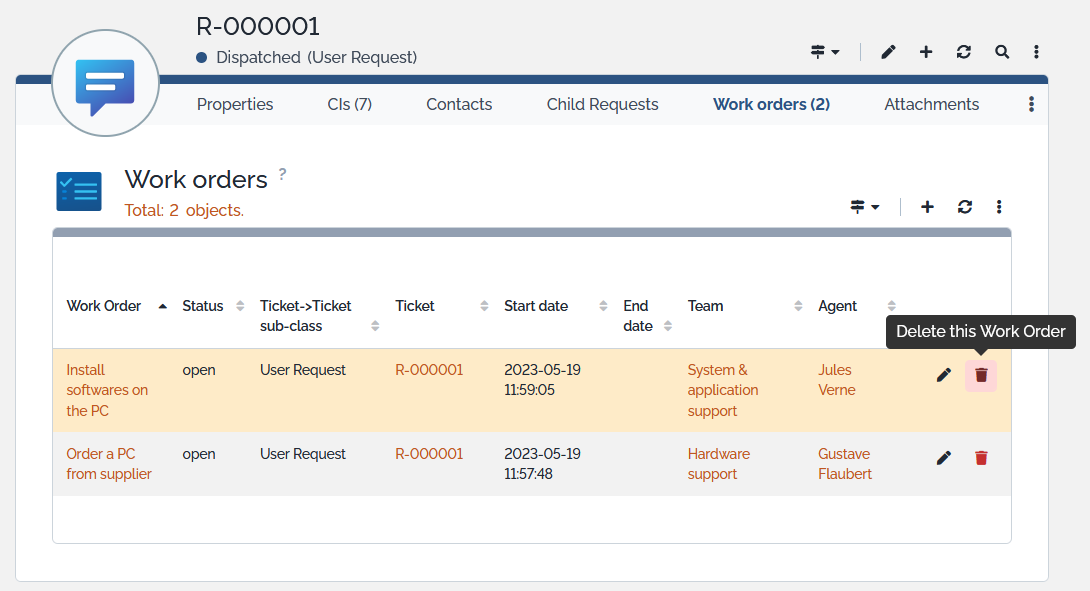
Task: Open the Work orders list signpost dropdown
Action: (865, 207)
